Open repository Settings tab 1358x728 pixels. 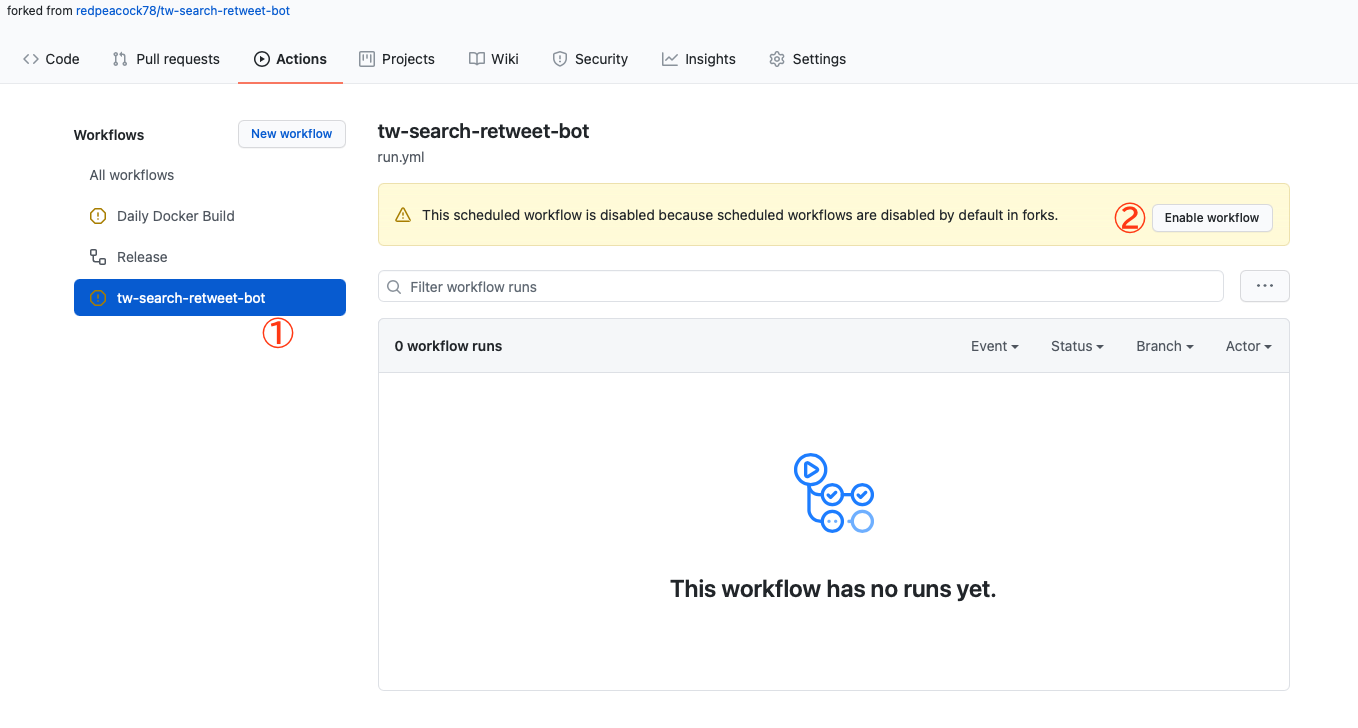(807, 59)
